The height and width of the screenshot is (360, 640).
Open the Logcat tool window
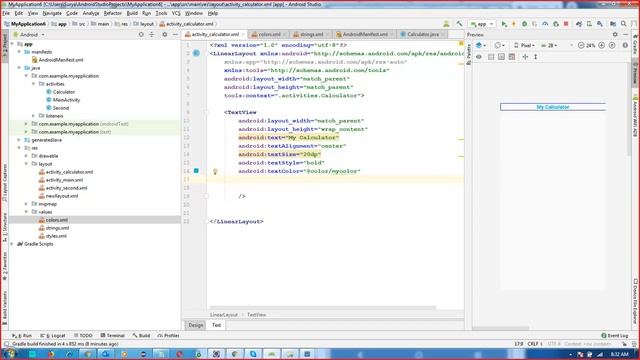coord(53,336)
